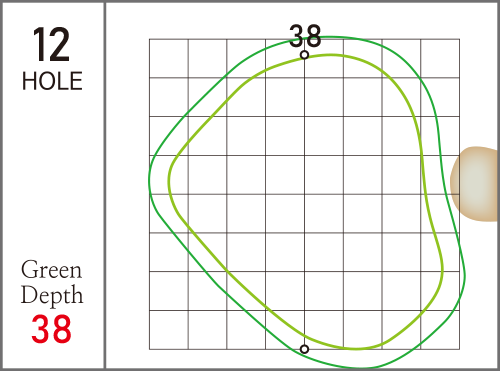500x371 pixels.
Task: Click the top depth marker circle
Action: pos(304,55)
